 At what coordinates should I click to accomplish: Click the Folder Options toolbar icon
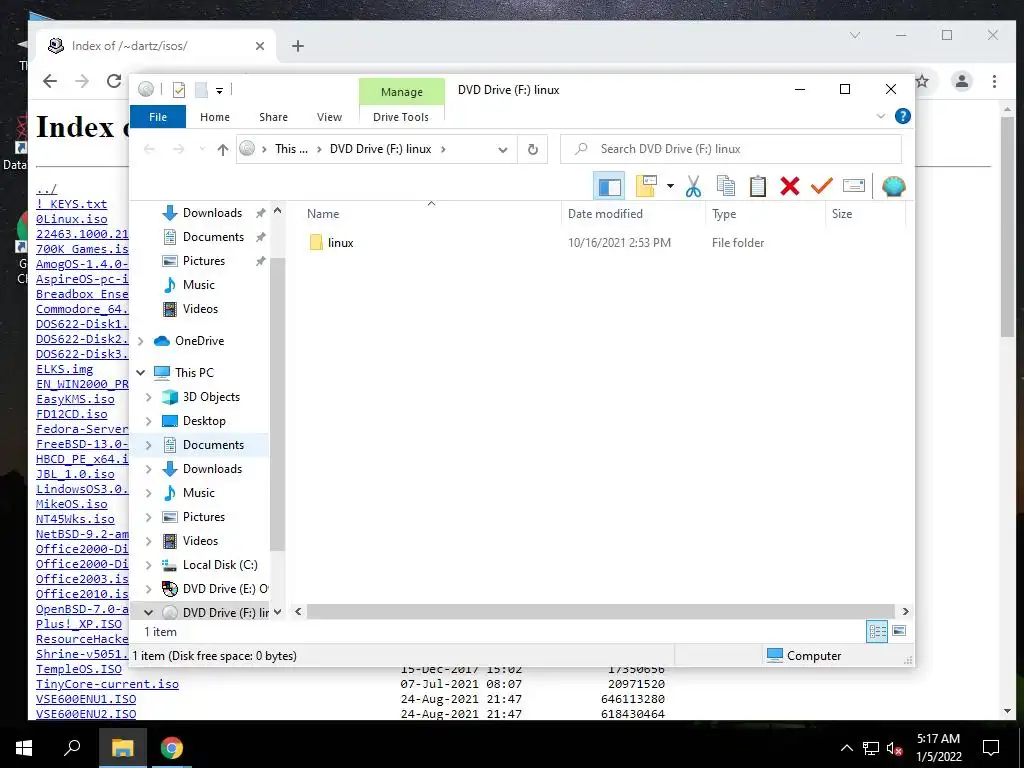pyautogui.click(x=647, y=186)
